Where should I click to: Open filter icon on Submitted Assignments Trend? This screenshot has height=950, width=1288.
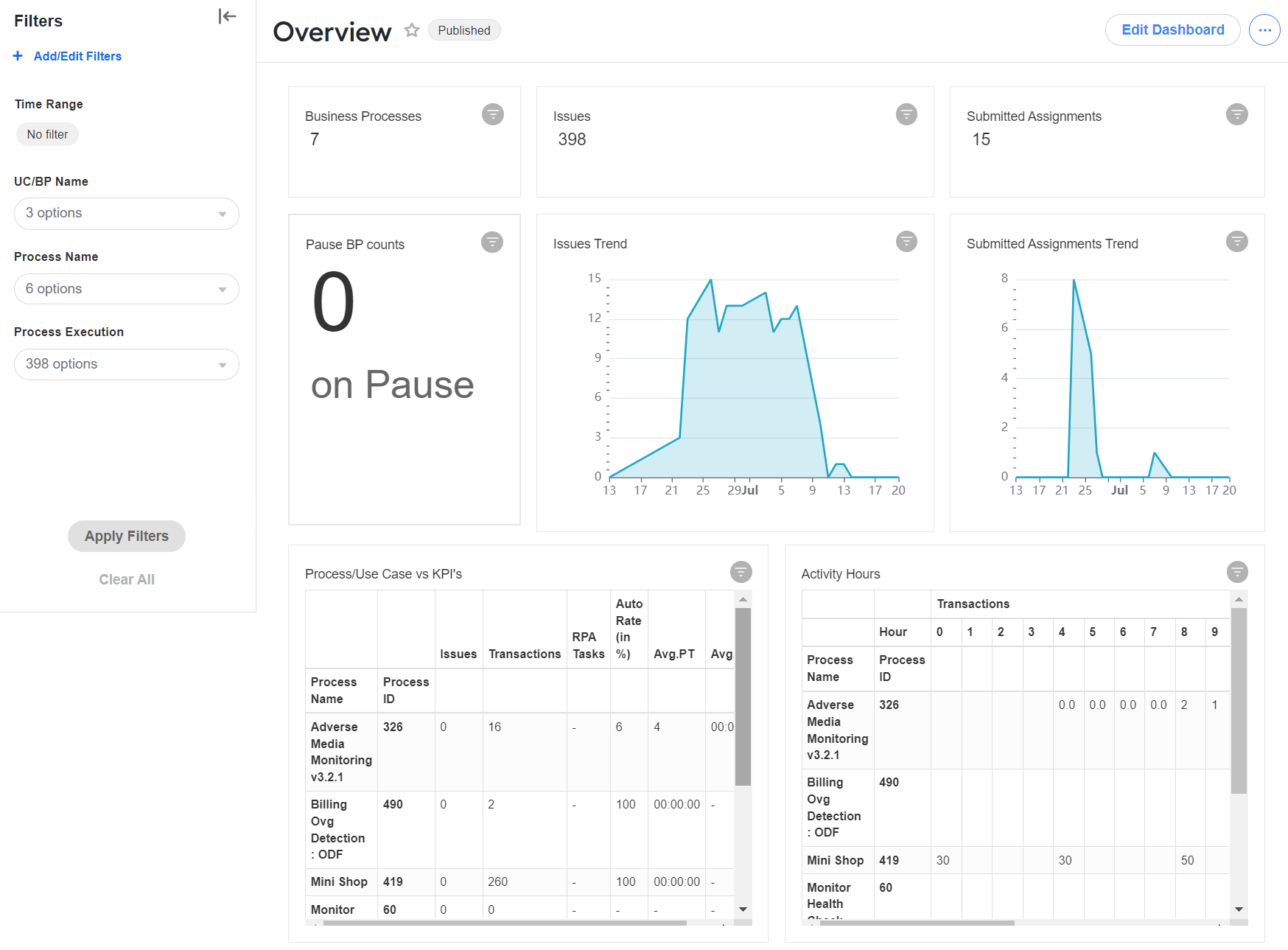1237,241
